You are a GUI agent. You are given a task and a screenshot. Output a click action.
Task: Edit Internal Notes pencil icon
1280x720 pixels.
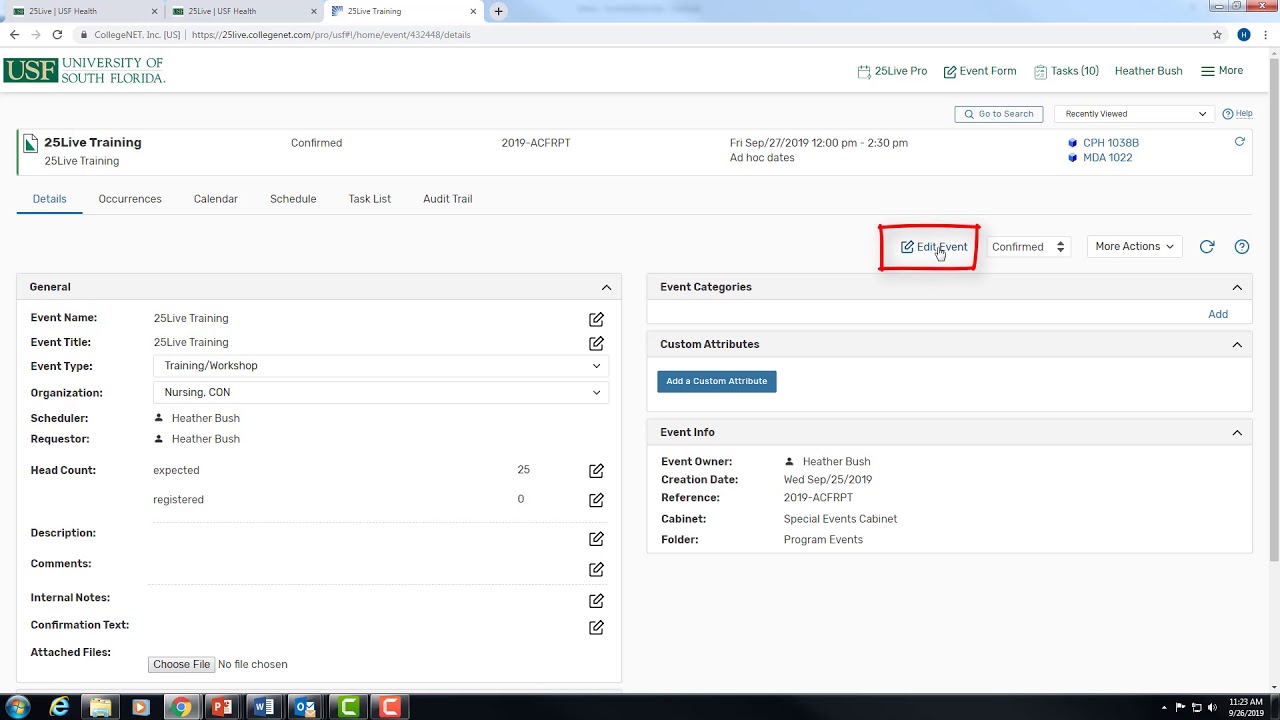pos(596,601)
